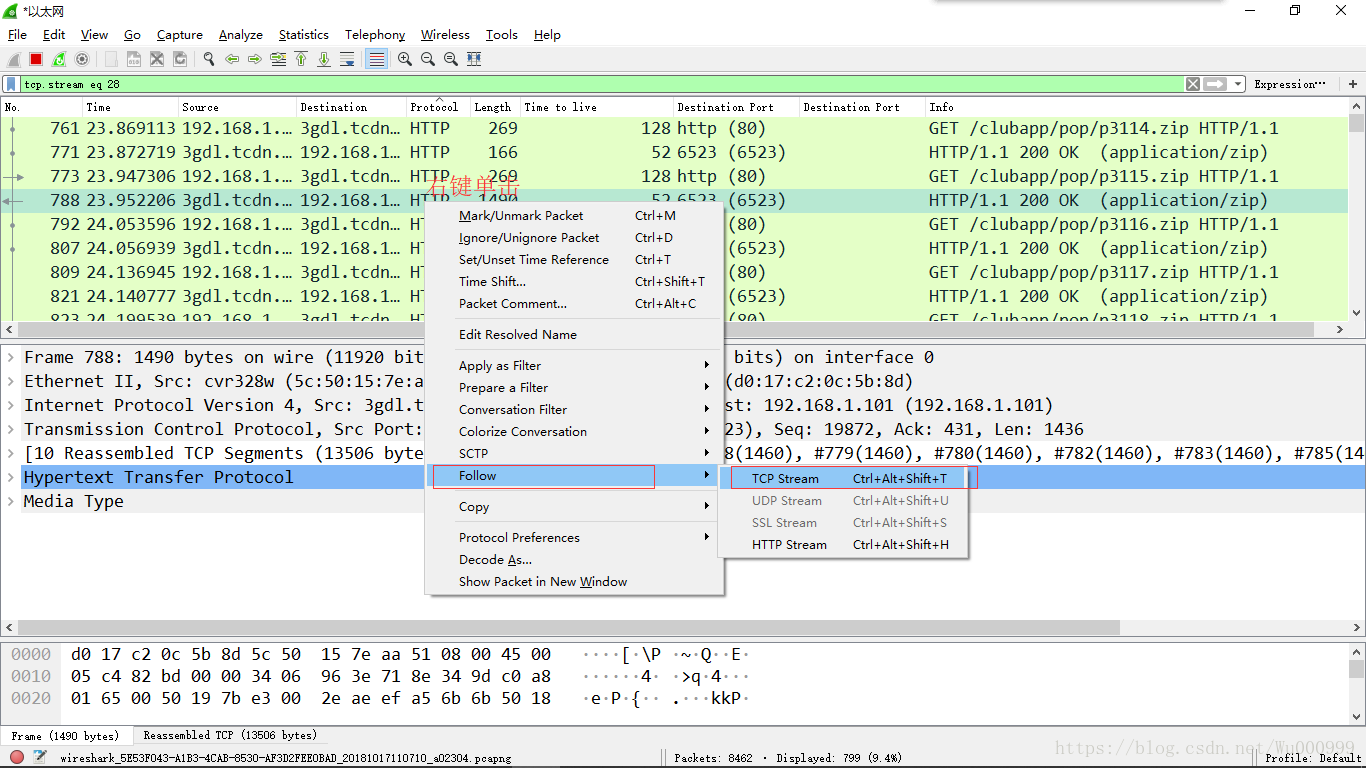Viewport: 1366px width, 768px height.
Task: Expand the Frame 788 tree row
Action: click(12, 357)
